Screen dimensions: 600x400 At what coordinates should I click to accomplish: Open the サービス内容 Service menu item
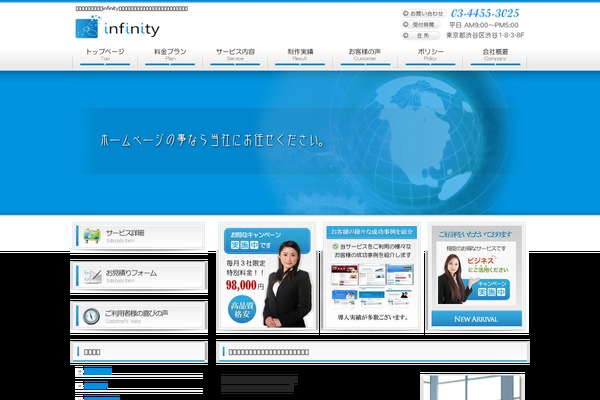(235, 57)
